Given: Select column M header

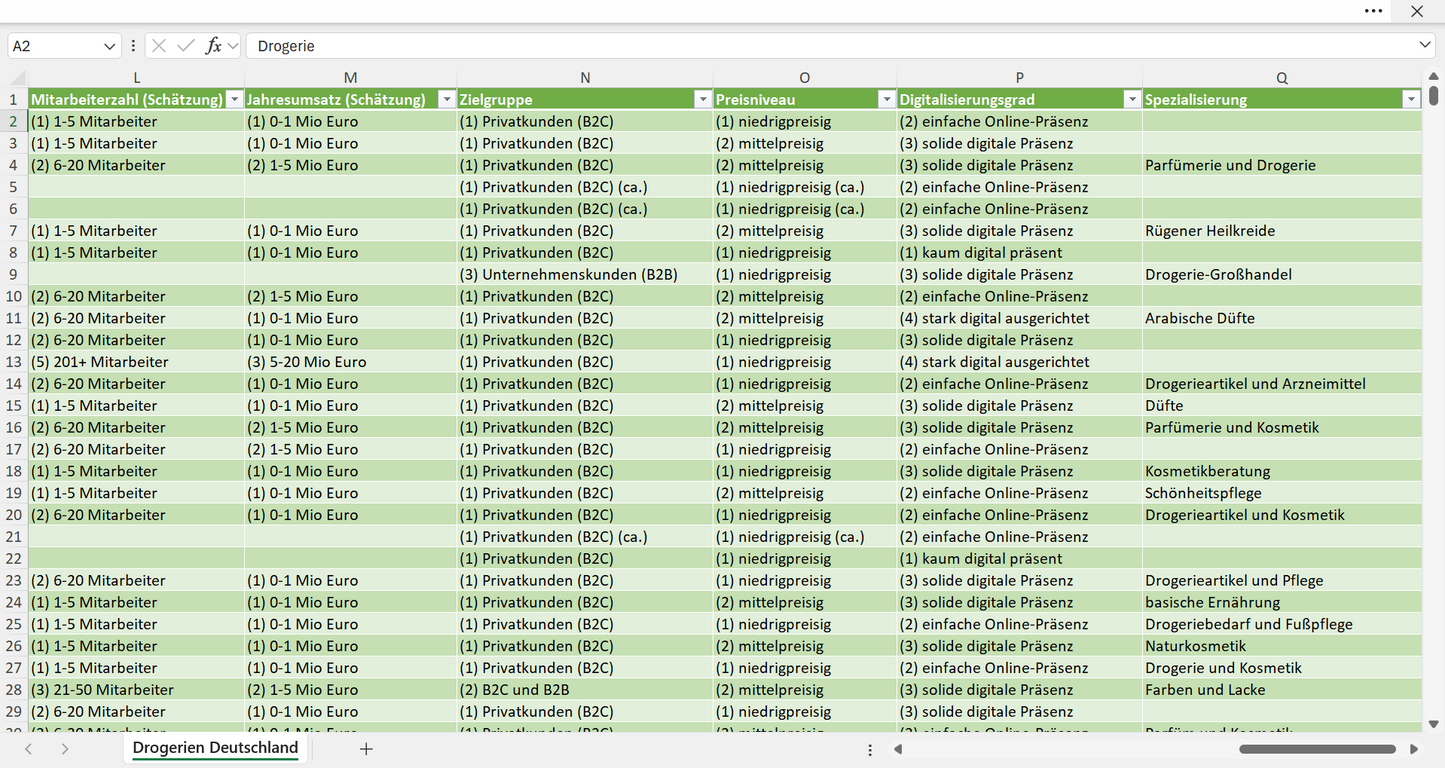Looking at the screenshot, I should [x=350, y=78].
